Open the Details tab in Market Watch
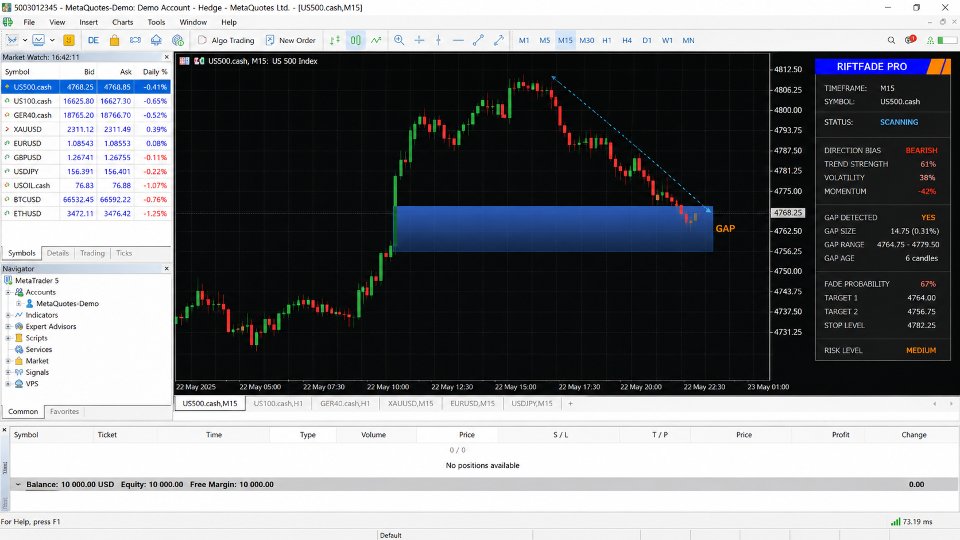 click(58, 253)
